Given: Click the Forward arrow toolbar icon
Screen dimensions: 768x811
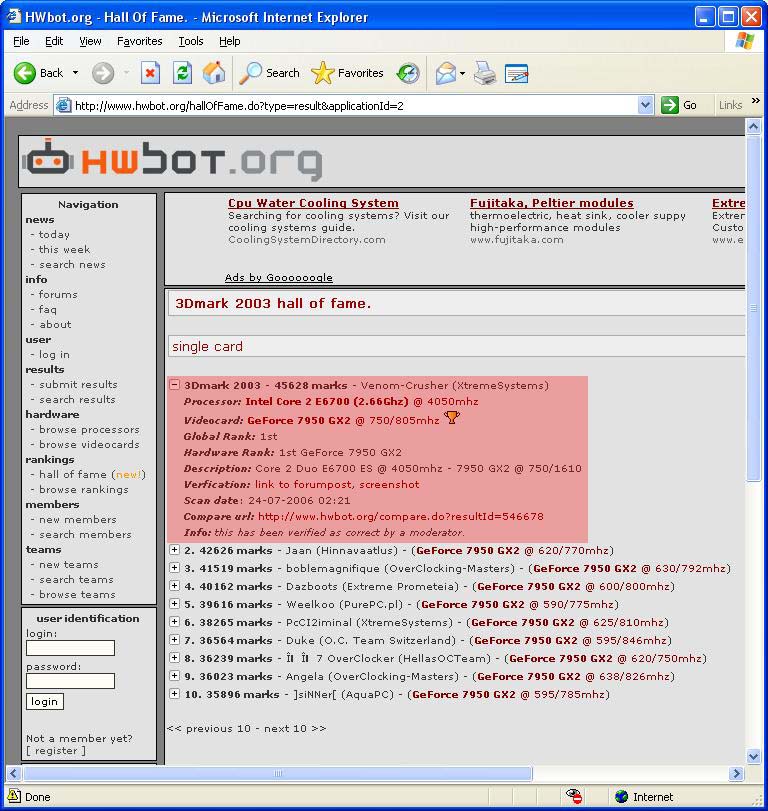Looking at the screenshot, I should tap(103, 73).
